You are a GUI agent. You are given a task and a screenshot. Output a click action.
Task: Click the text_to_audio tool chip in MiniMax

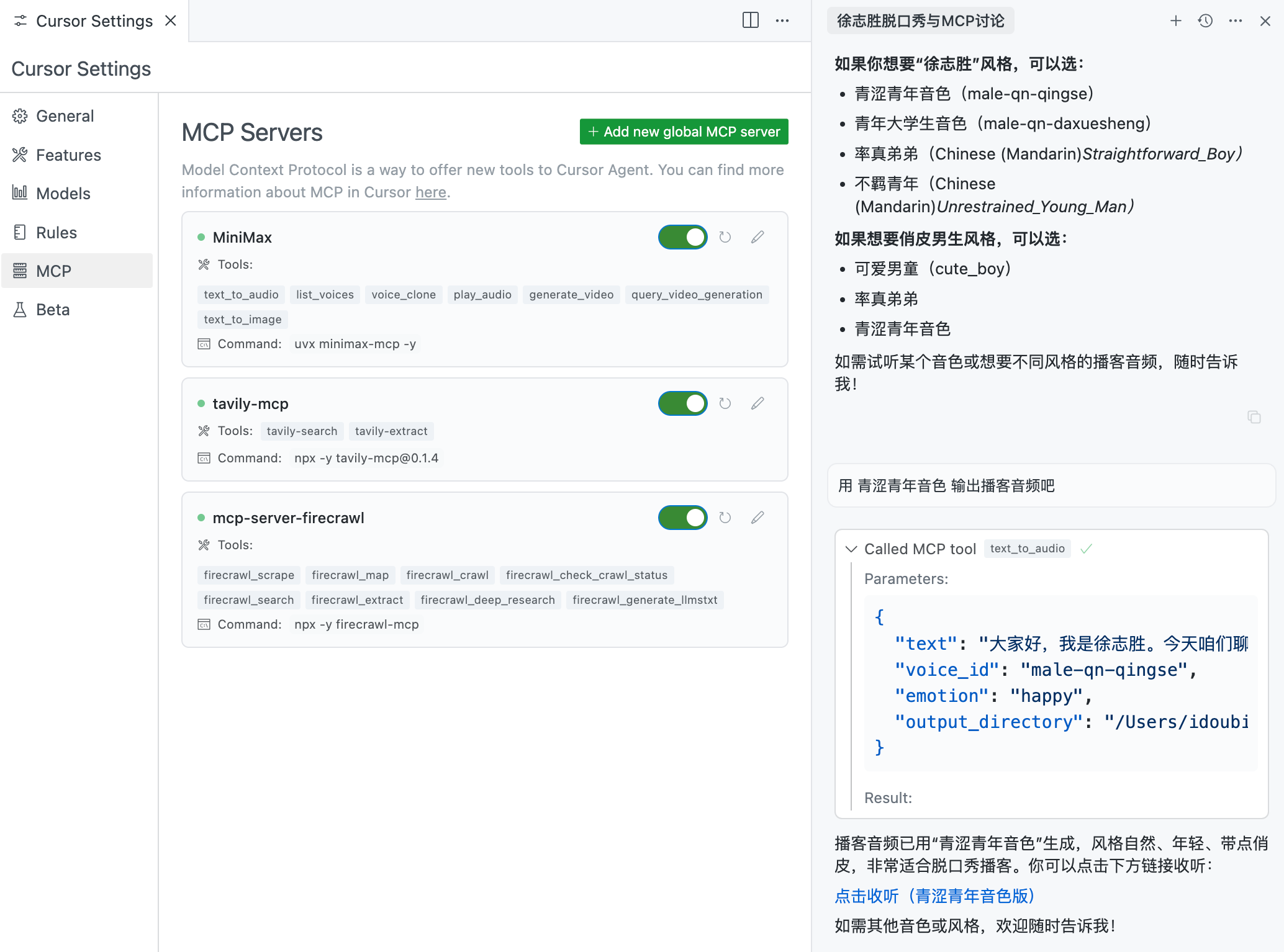tap(241, 295)
